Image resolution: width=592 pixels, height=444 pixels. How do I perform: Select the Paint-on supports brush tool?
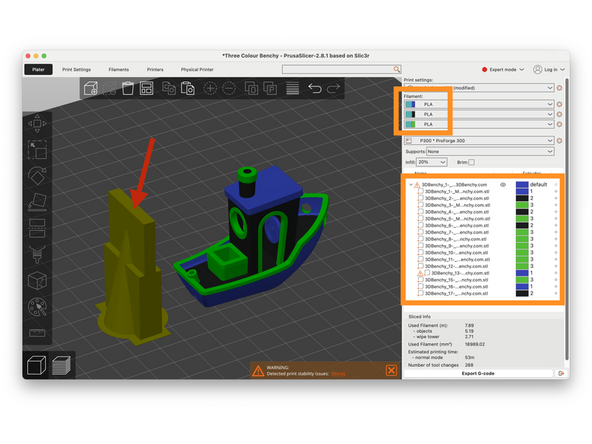click(x=37, y=254)
